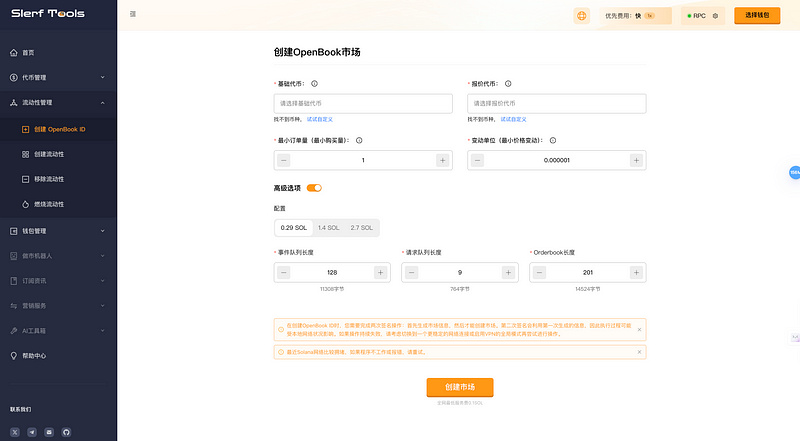
Task: Click the 创建市场 button
Action: click(x=460, y=387)
